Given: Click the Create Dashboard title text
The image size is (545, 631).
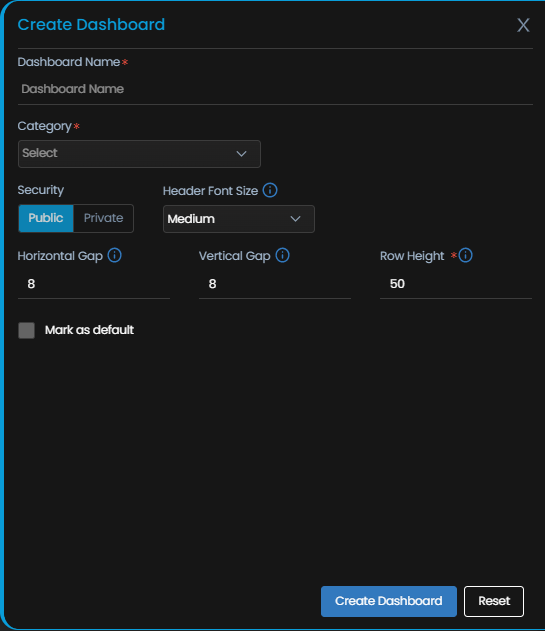Looking at the screenshot, I should (x=91, y=25).
